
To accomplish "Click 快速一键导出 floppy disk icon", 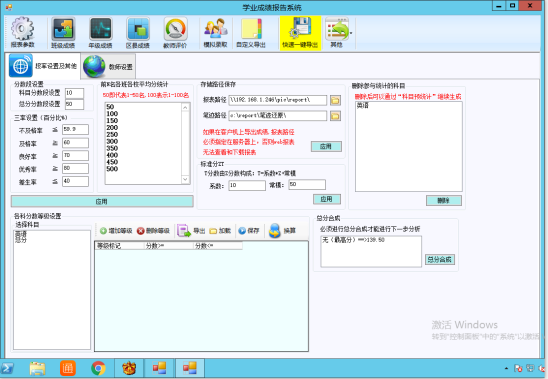I will (x=300, y=32).
